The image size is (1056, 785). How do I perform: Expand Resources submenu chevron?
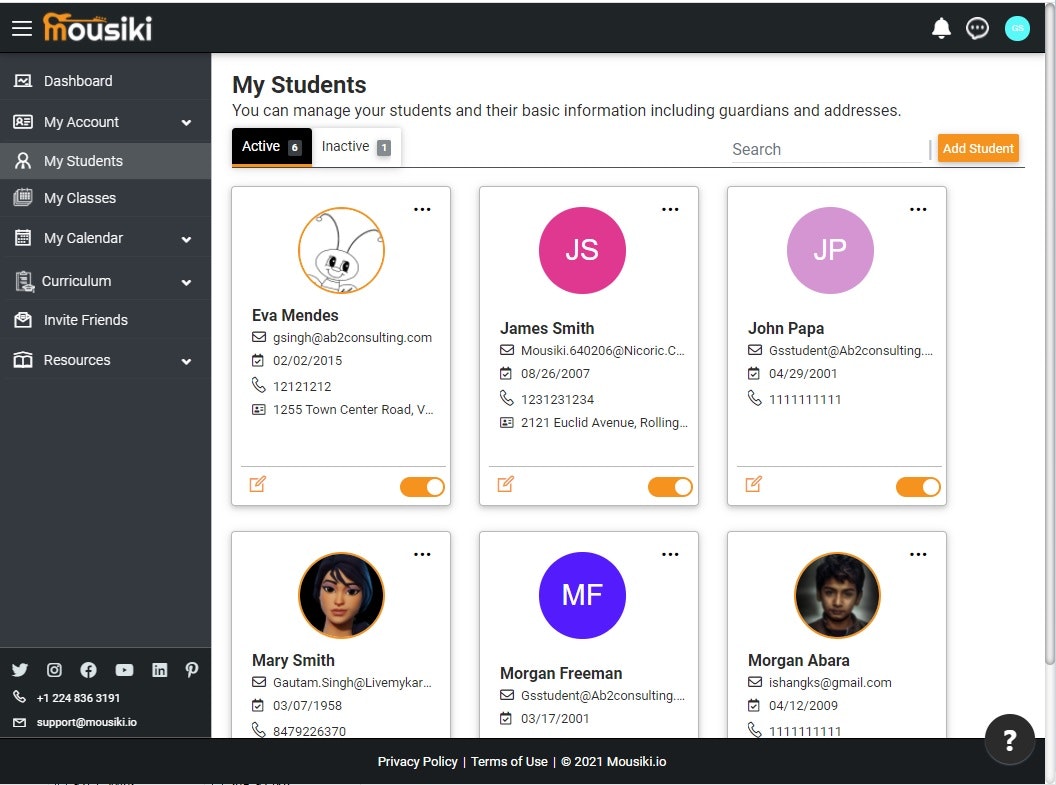187,361
